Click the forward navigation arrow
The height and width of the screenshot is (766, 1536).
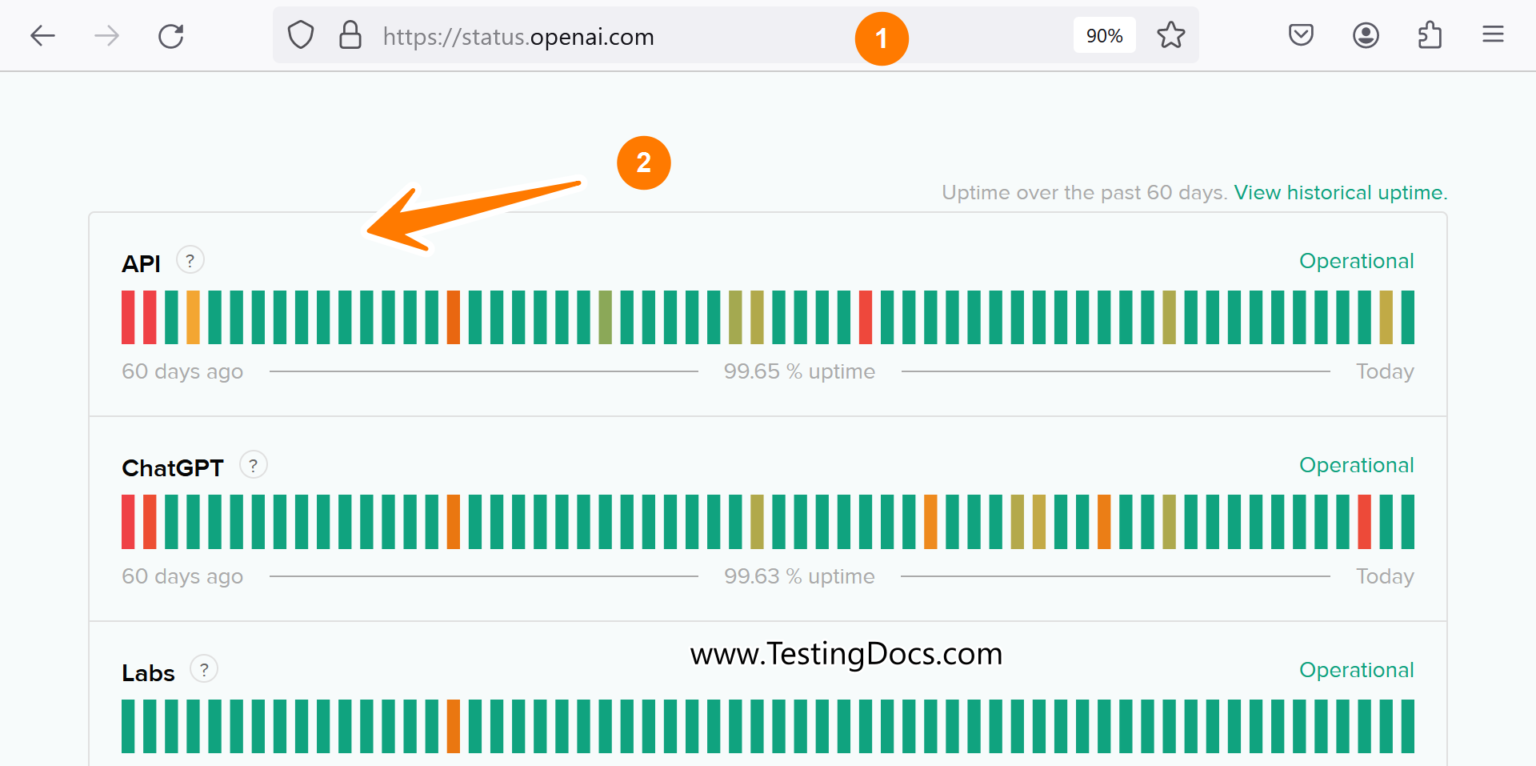[107, 35]
